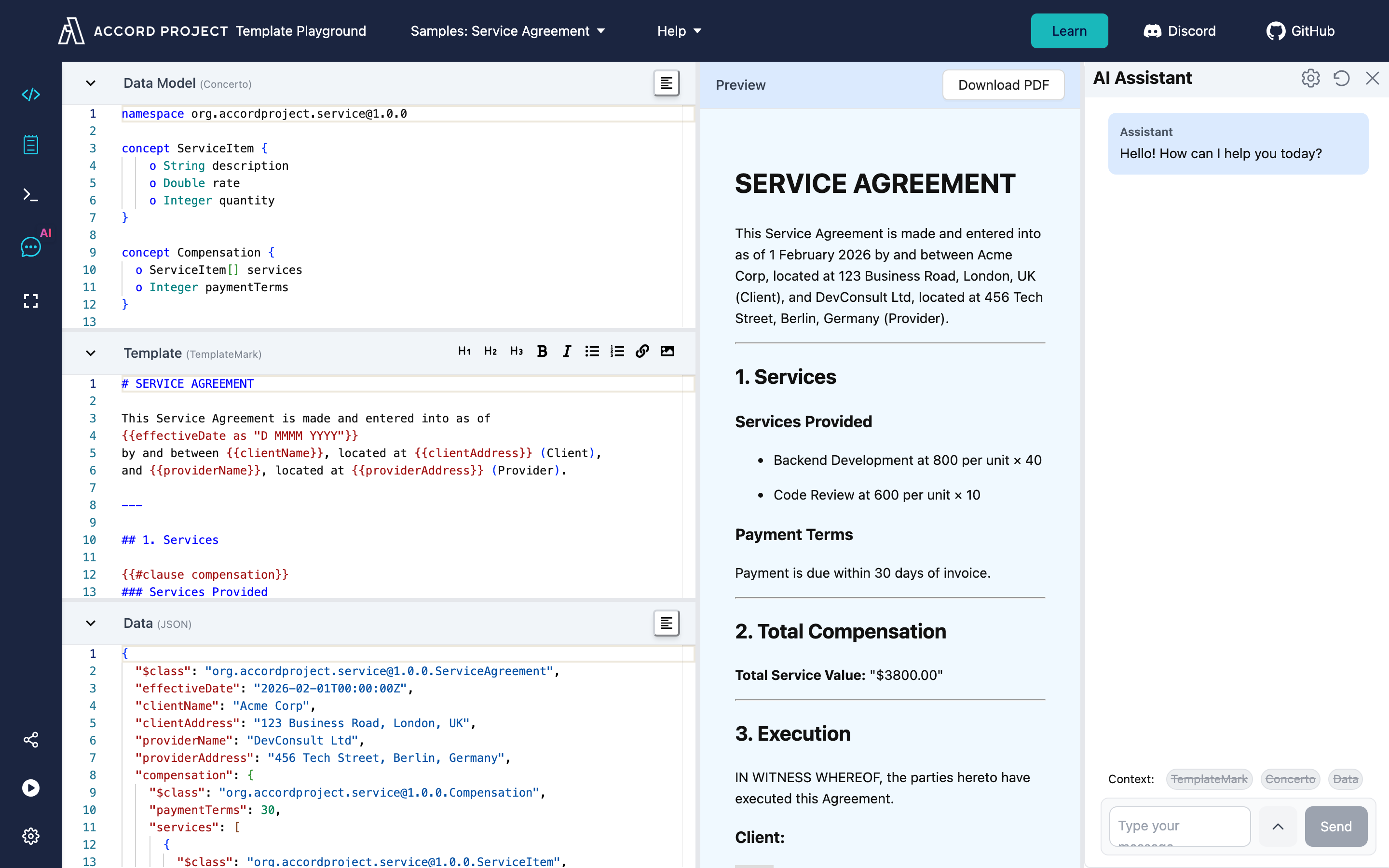
Task: Click the "providerName": "DevConsult Ltd" JSON line
Action: [x=250, y=741]
